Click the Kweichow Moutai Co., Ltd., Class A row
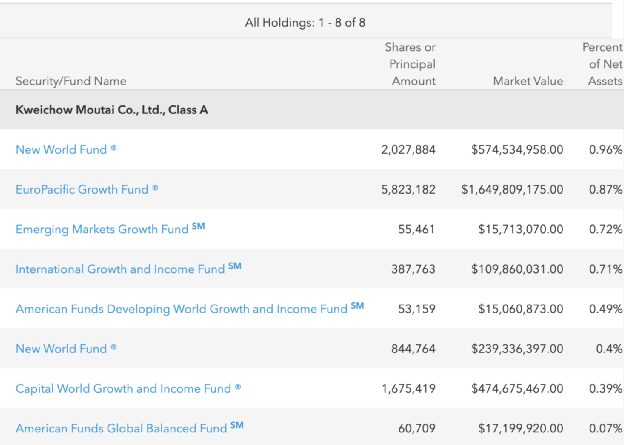 (112, 110)
